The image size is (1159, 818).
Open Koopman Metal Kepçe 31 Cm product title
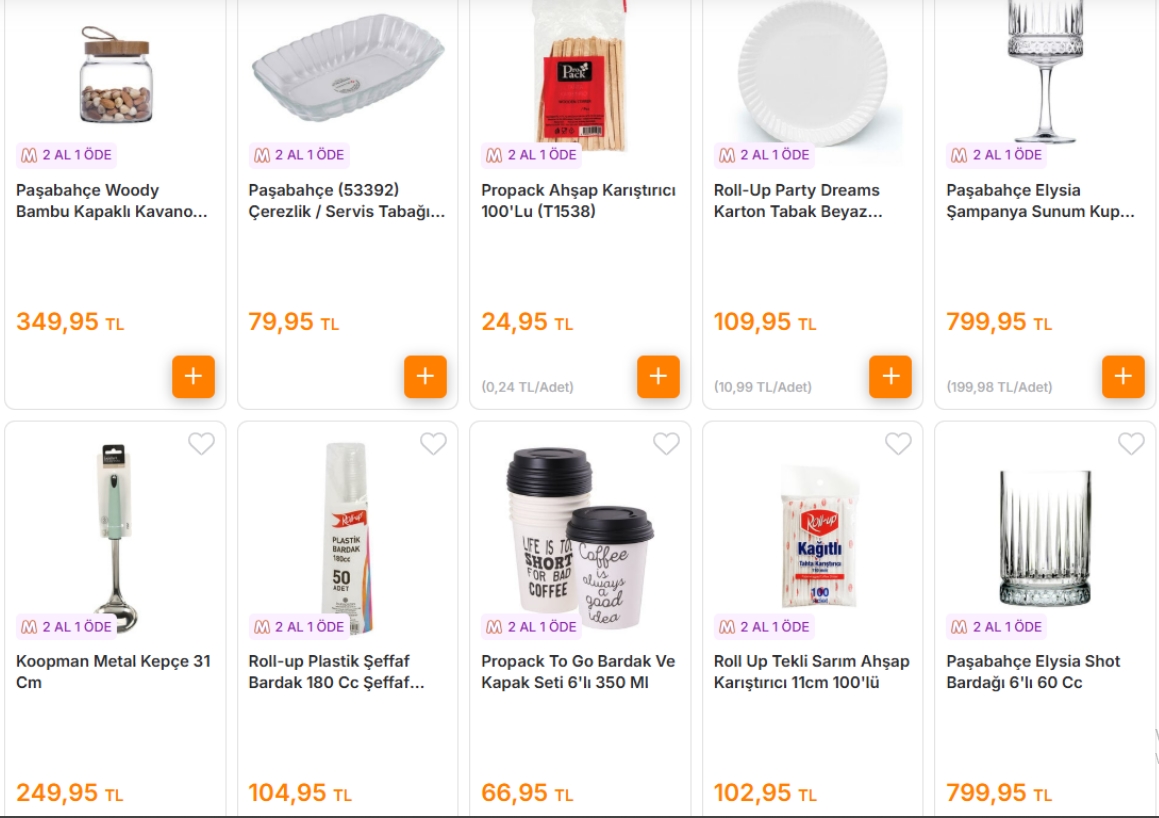113,672
